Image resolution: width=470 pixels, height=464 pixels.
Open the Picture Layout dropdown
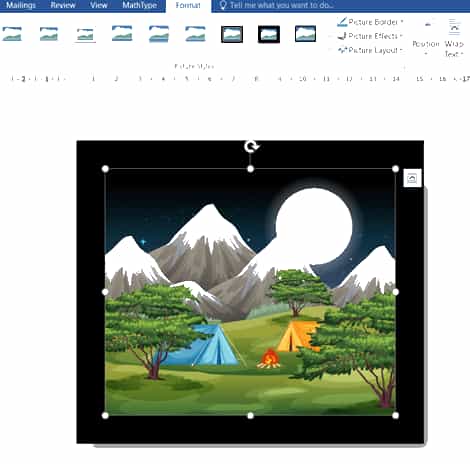pyautogui.click(x=370, y=50)
